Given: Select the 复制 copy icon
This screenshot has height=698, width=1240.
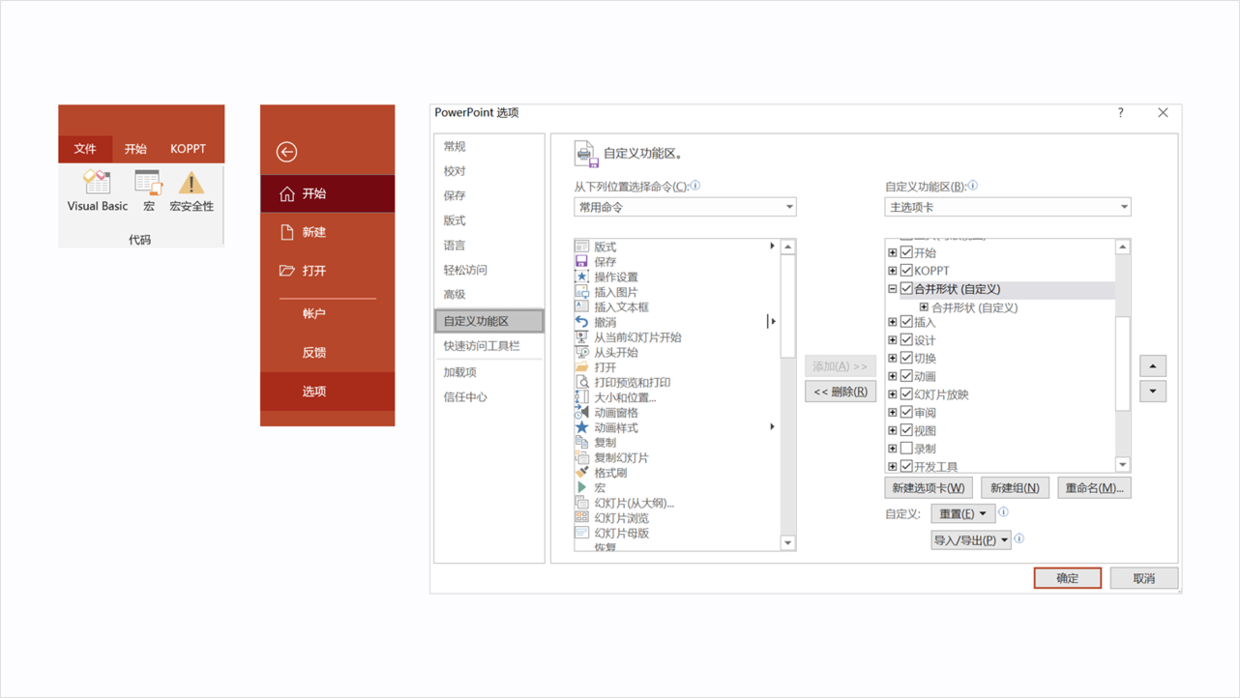Looking at the screenshot, I should coord(582,442).
